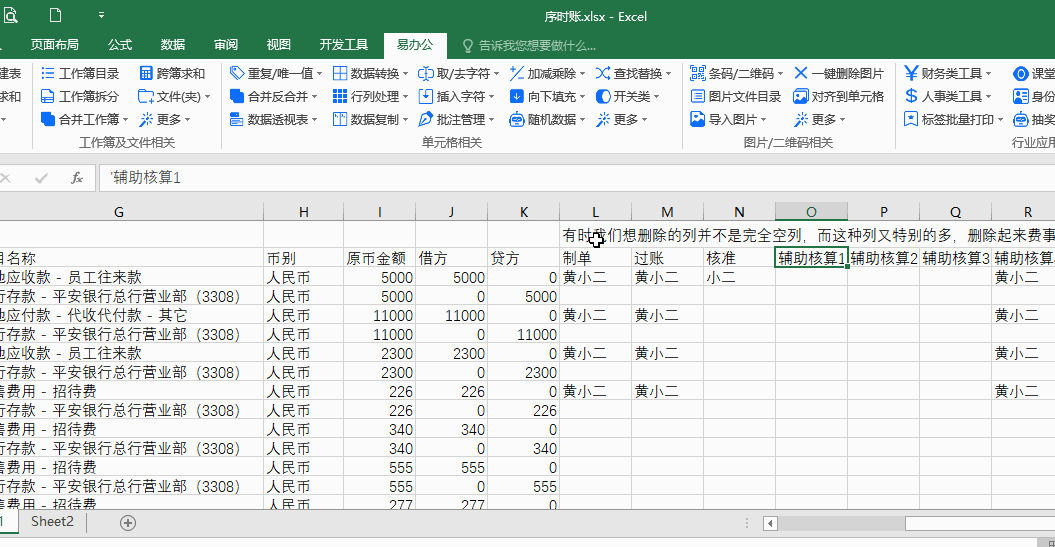1055x547 pixels.
Task: Add a new sheet with plus button
Action: click(128, 523)
